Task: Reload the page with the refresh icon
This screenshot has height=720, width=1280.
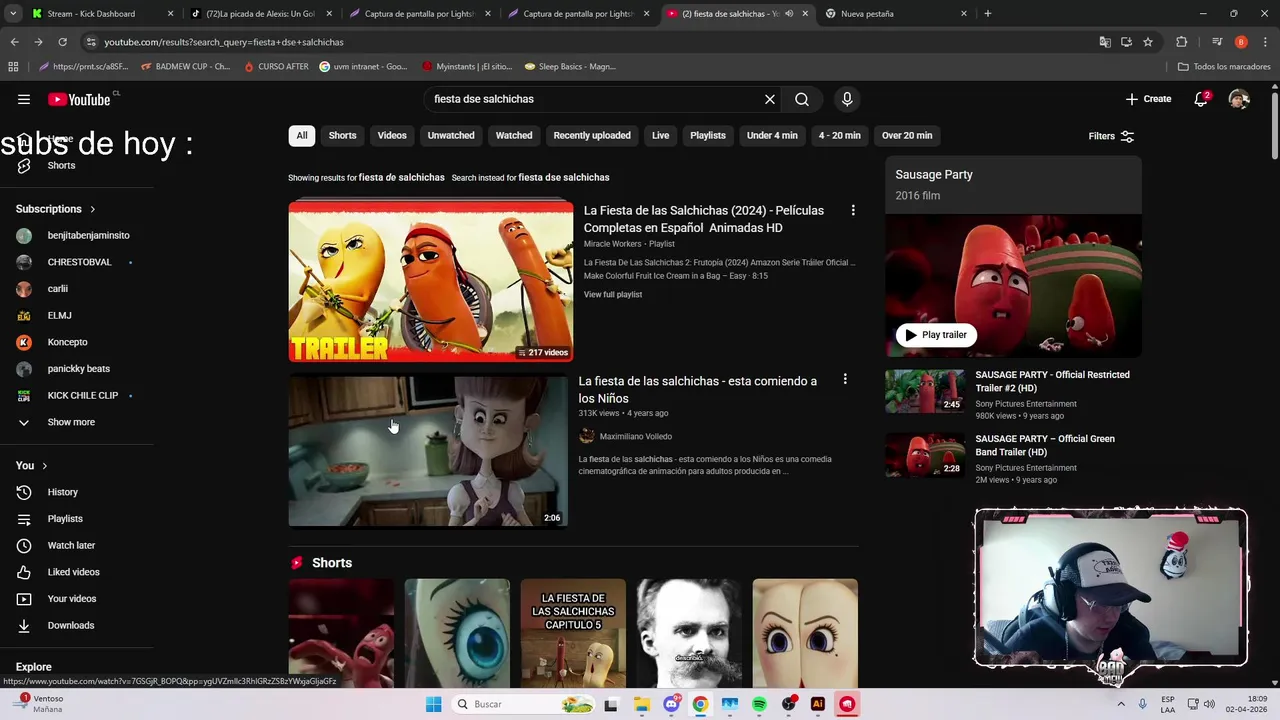Action: pos(62,42)
